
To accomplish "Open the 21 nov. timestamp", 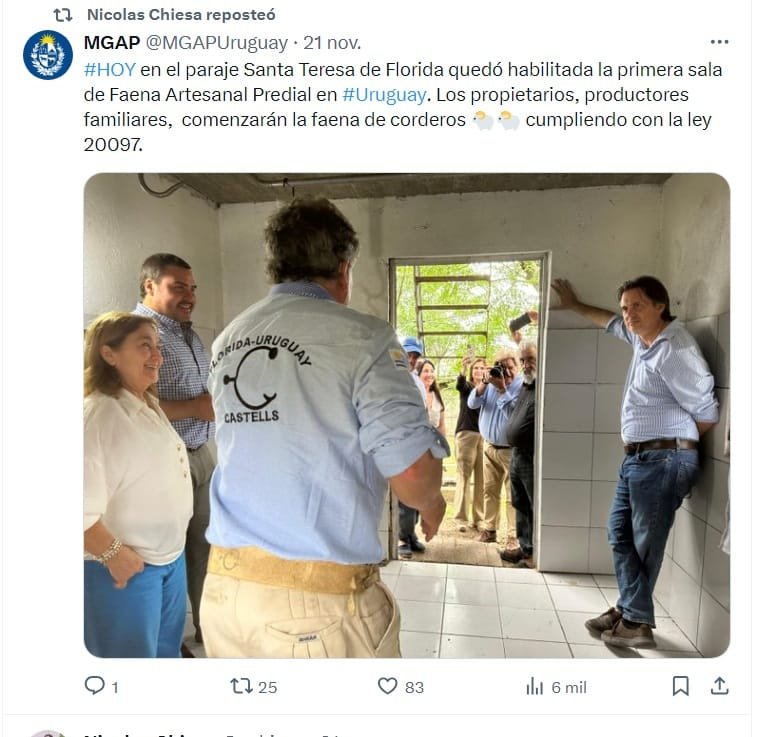I will click(x=332, y=43).
